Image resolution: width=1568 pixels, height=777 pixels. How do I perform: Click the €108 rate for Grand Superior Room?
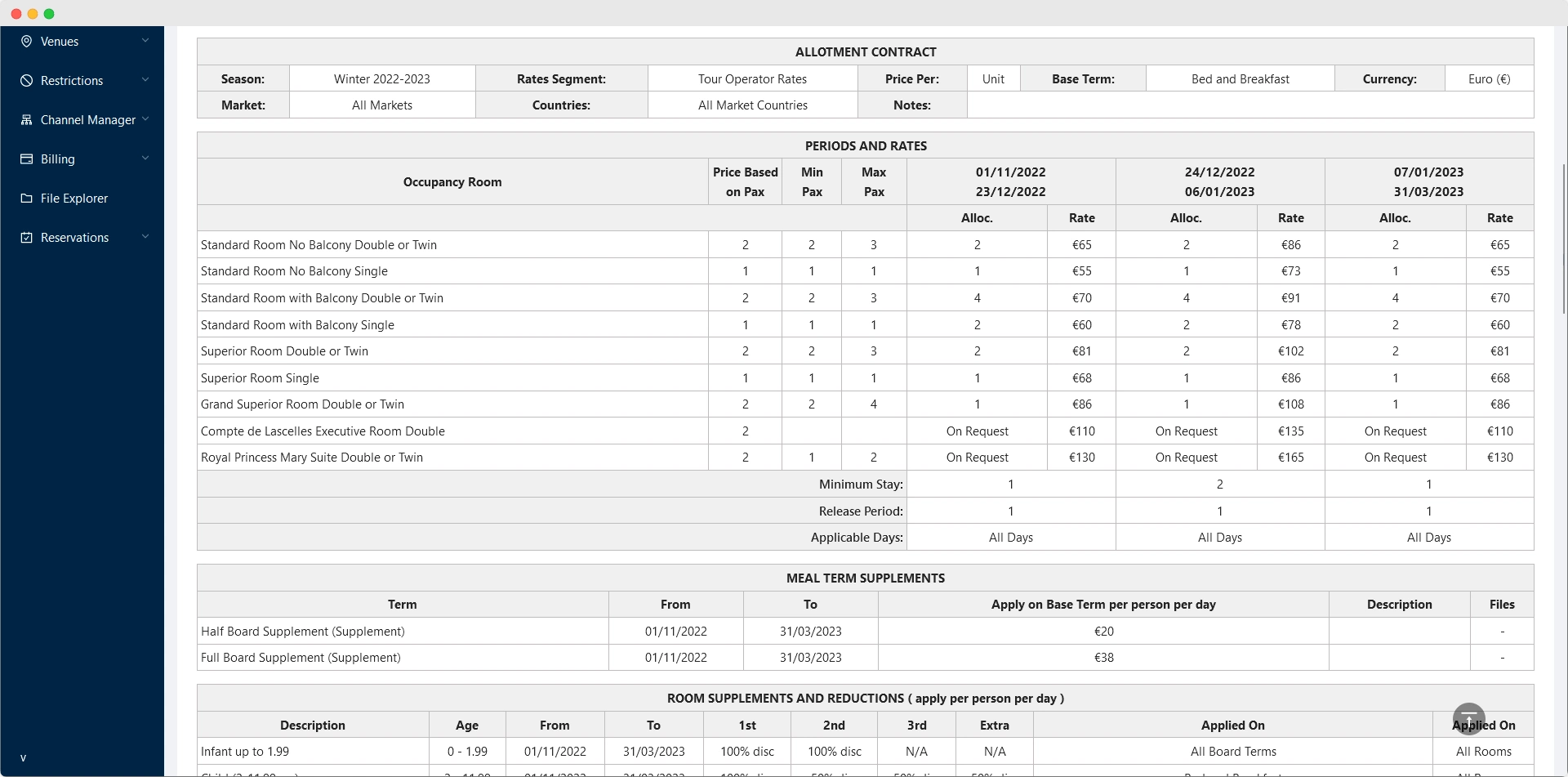1290,404
